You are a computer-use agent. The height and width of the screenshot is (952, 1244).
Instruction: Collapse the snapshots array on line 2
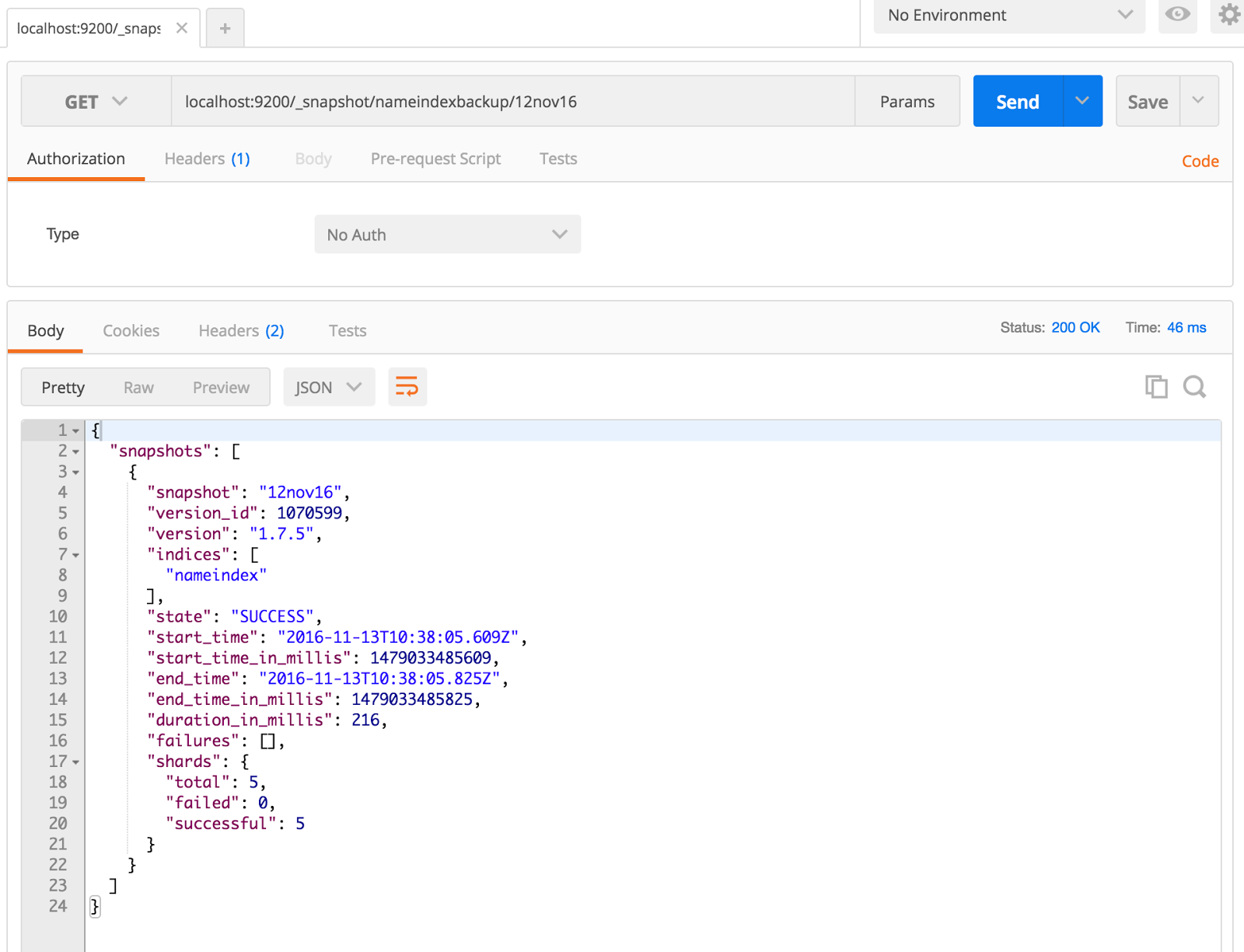point(74,451)
